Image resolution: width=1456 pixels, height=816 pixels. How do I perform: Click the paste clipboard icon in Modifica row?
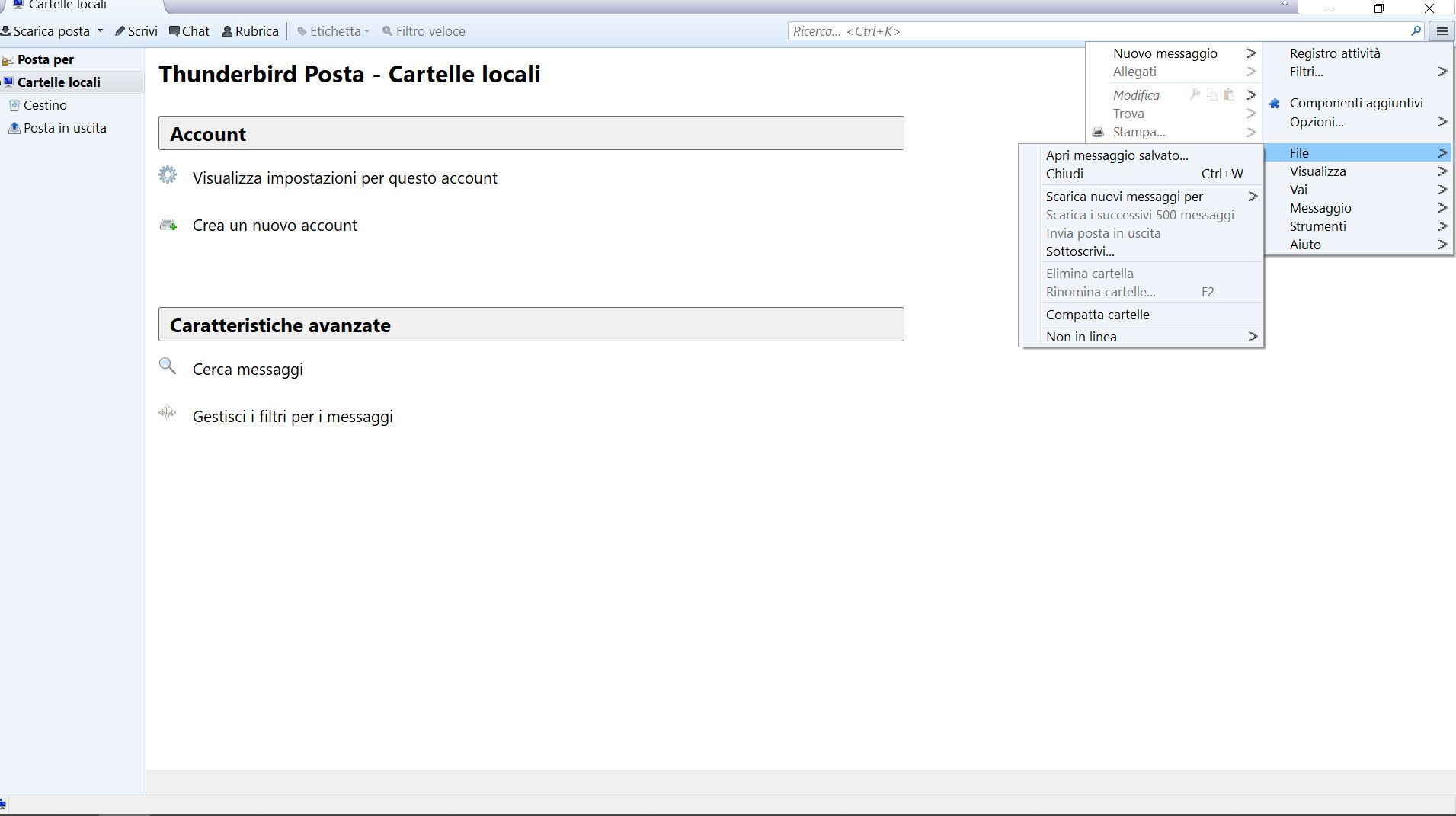click(x=1229, y=95)
